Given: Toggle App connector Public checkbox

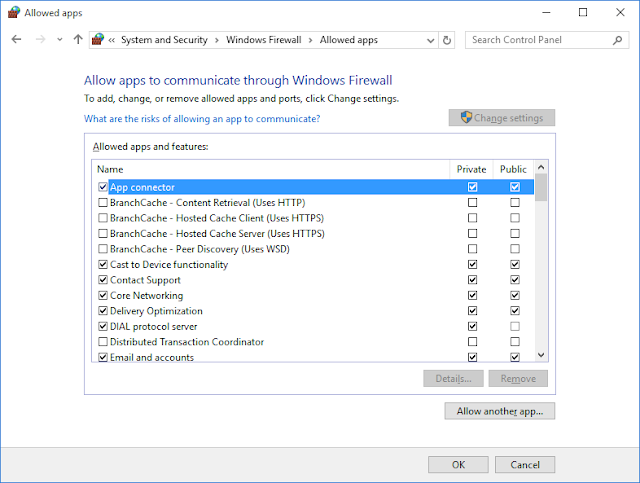Looking at the screenshot, I should pyautogui.click(x=515, y=187).
